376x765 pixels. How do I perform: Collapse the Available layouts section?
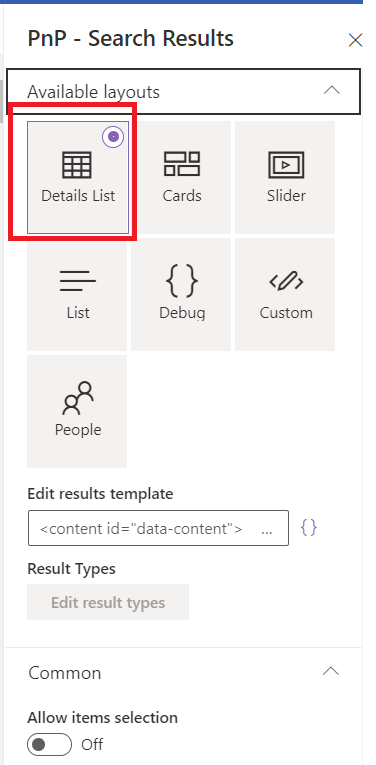point(332,91)
